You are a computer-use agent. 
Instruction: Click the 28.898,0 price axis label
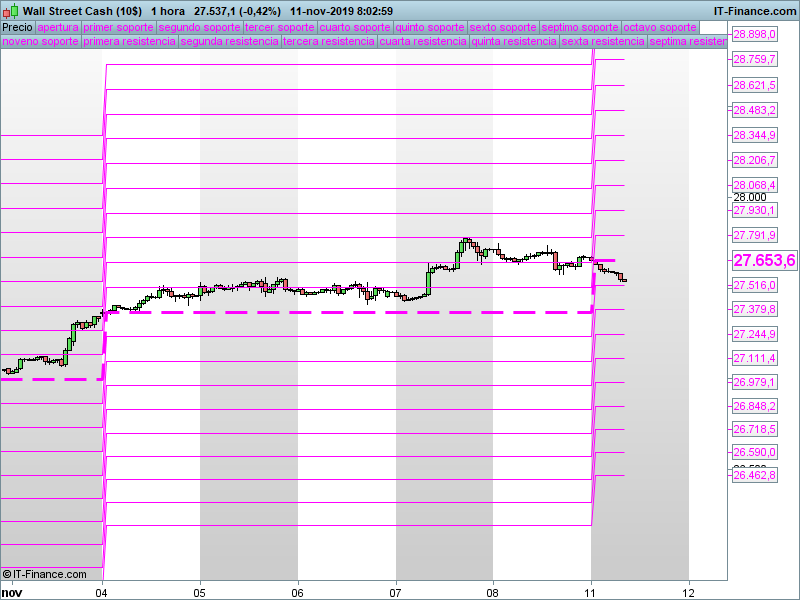pyautogui.click(x=755, y=34)
